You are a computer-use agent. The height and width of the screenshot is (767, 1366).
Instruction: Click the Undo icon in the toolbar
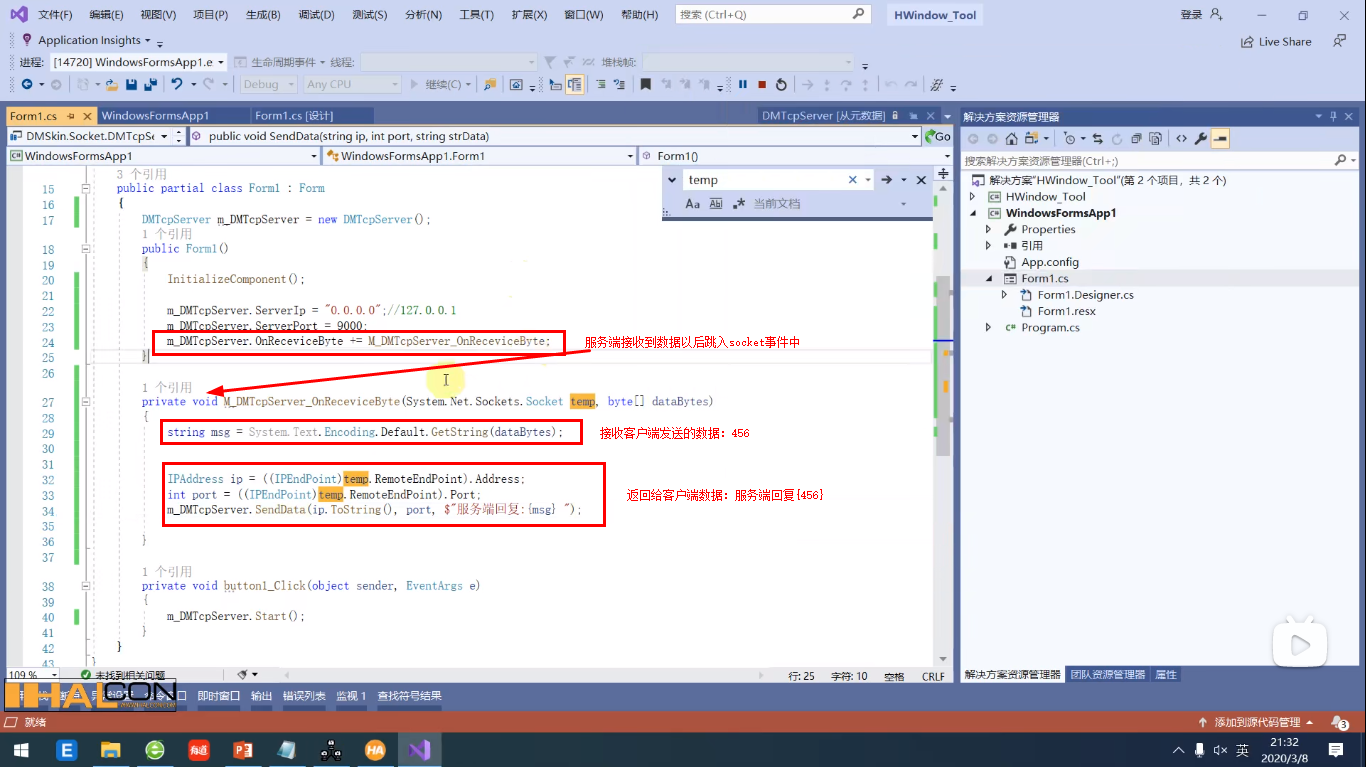tap(176, 84)
